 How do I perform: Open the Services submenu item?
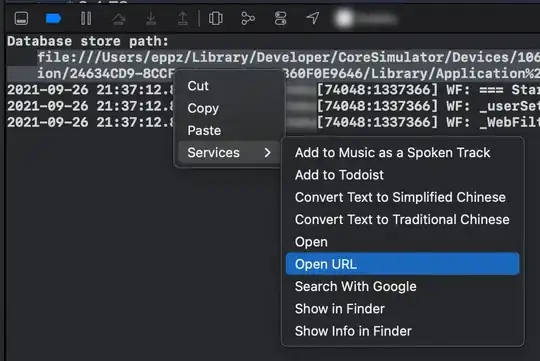point(228,153)
